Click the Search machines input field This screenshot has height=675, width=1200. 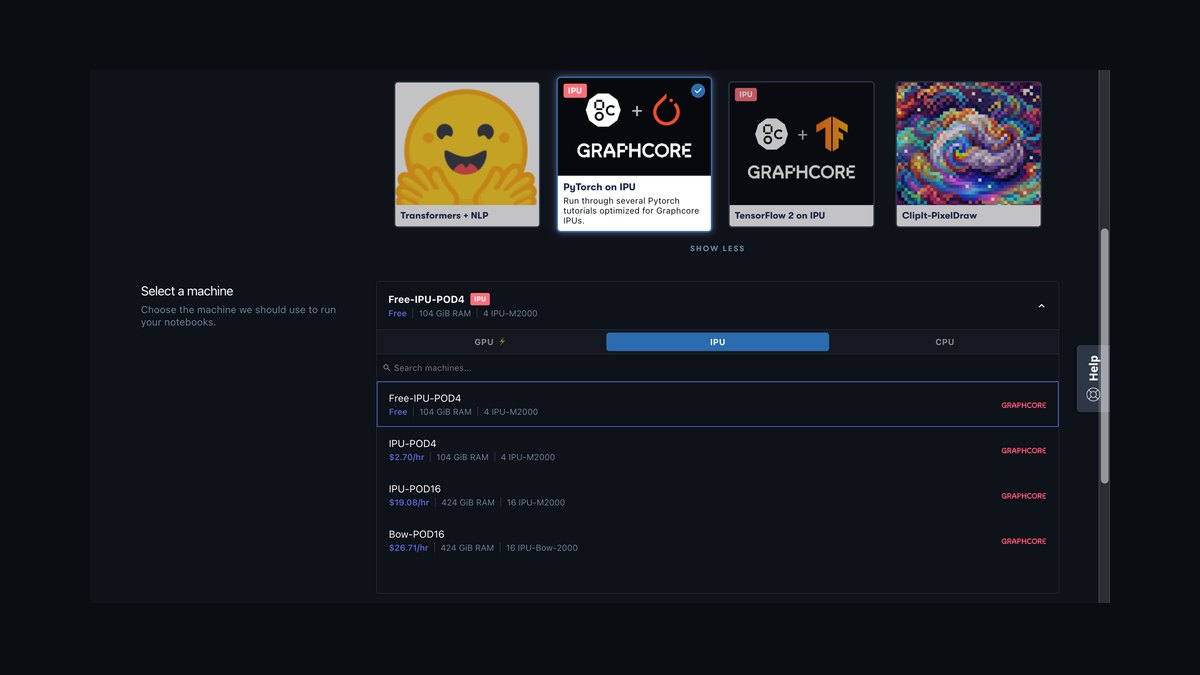click(717, 368)
